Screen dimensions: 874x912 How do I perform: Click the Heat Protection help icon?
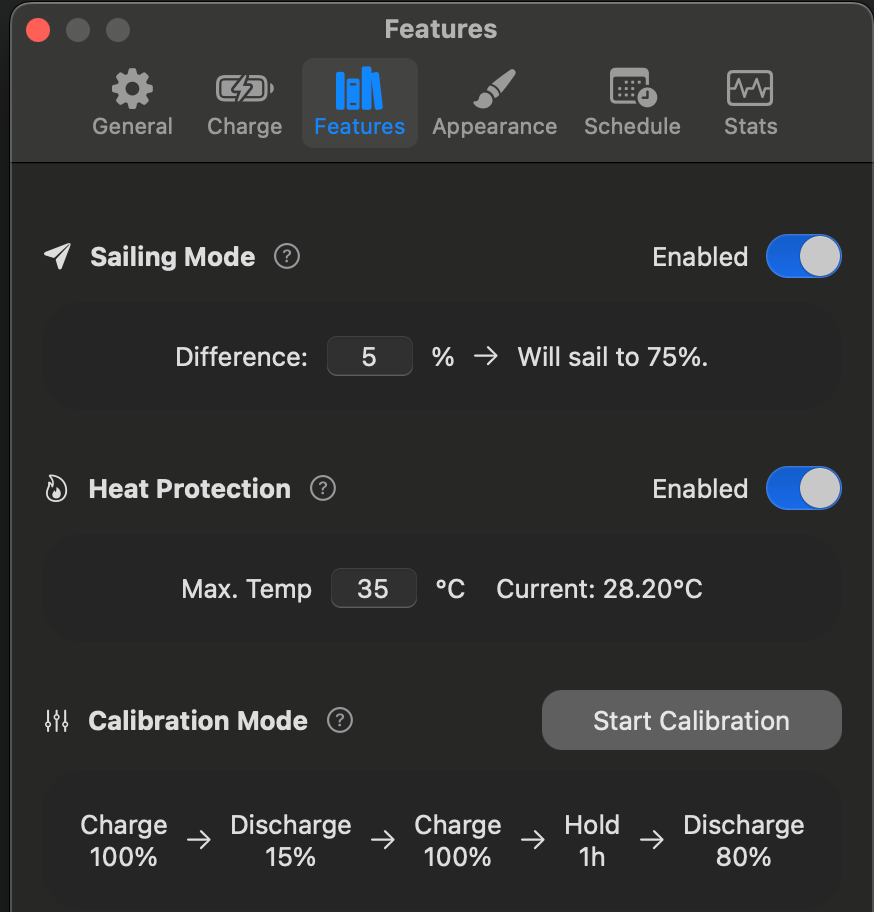click(323, 489)
